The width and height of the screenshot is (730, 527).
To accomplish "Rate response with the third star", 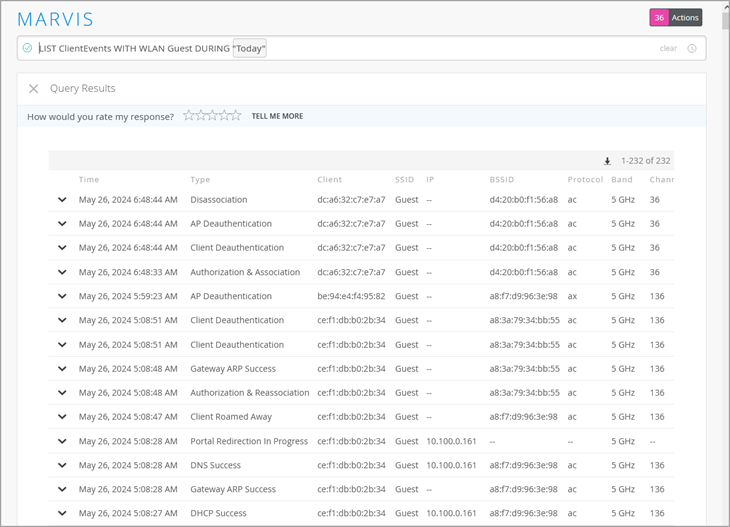I will coord(212,116).
